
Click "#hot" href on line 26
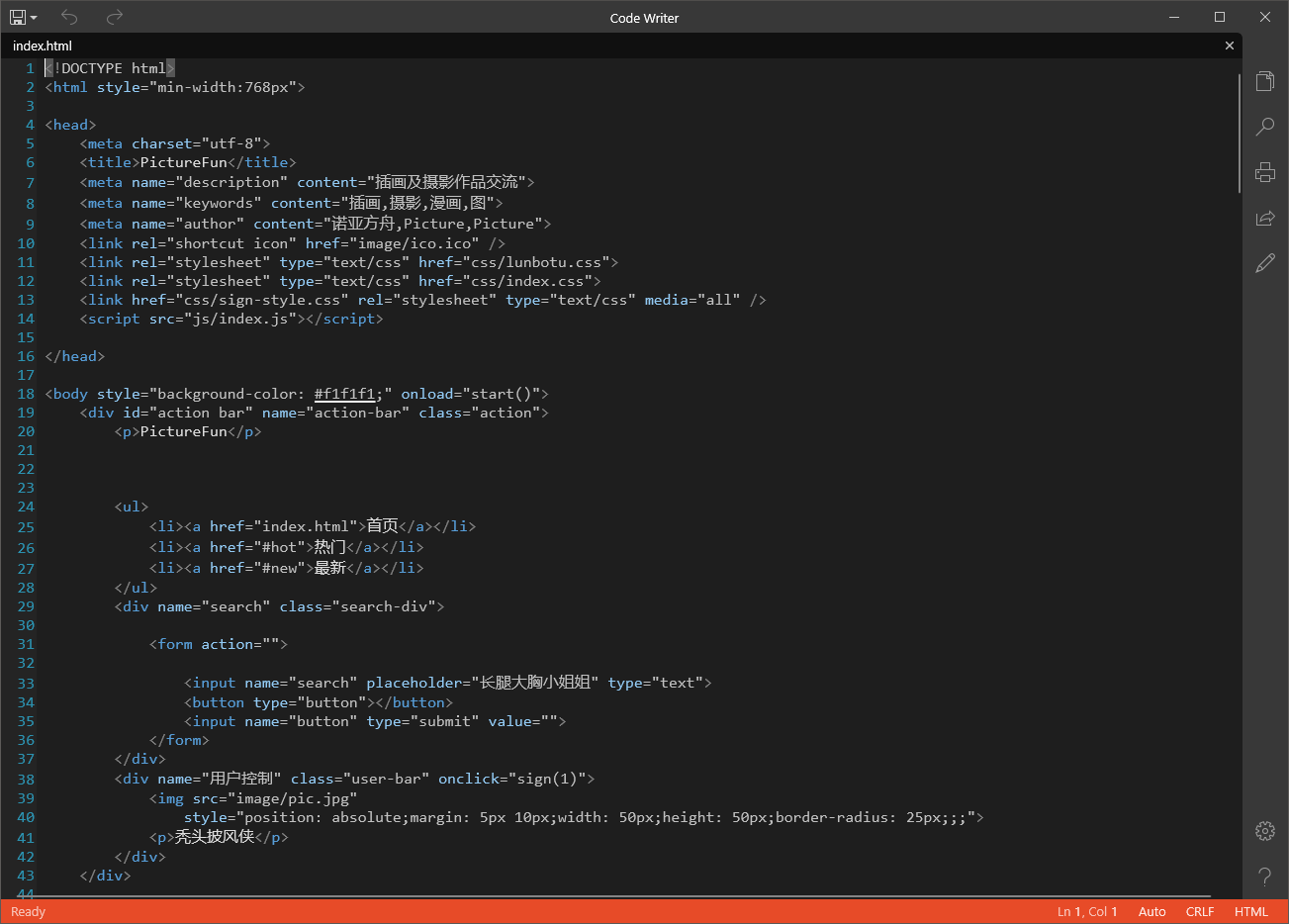[x=279, y=547]
